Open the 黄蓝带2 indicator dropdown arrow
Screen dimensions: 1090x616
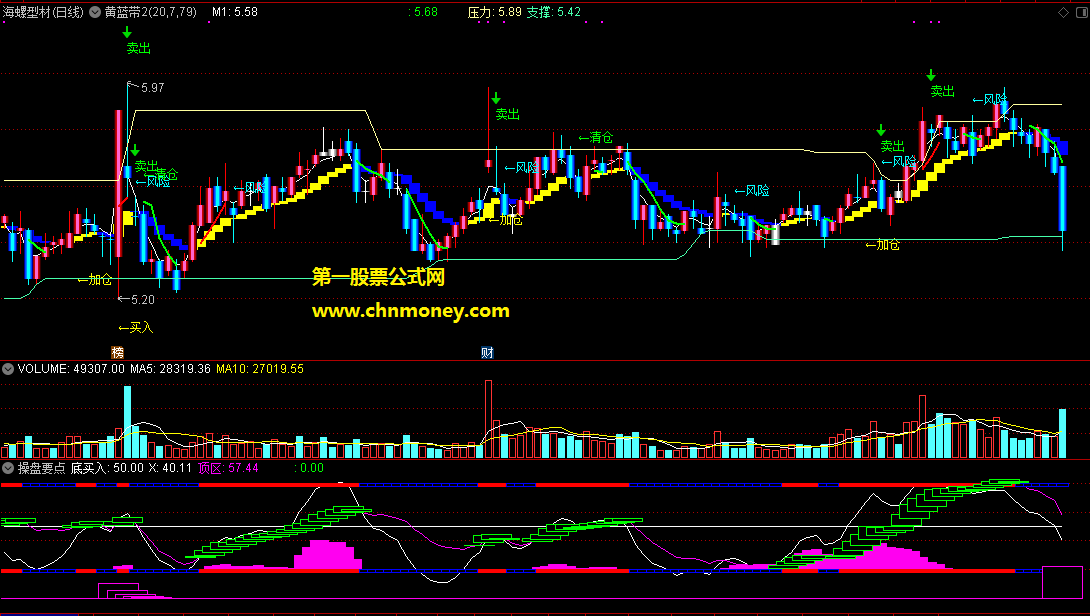click(95, 12)
